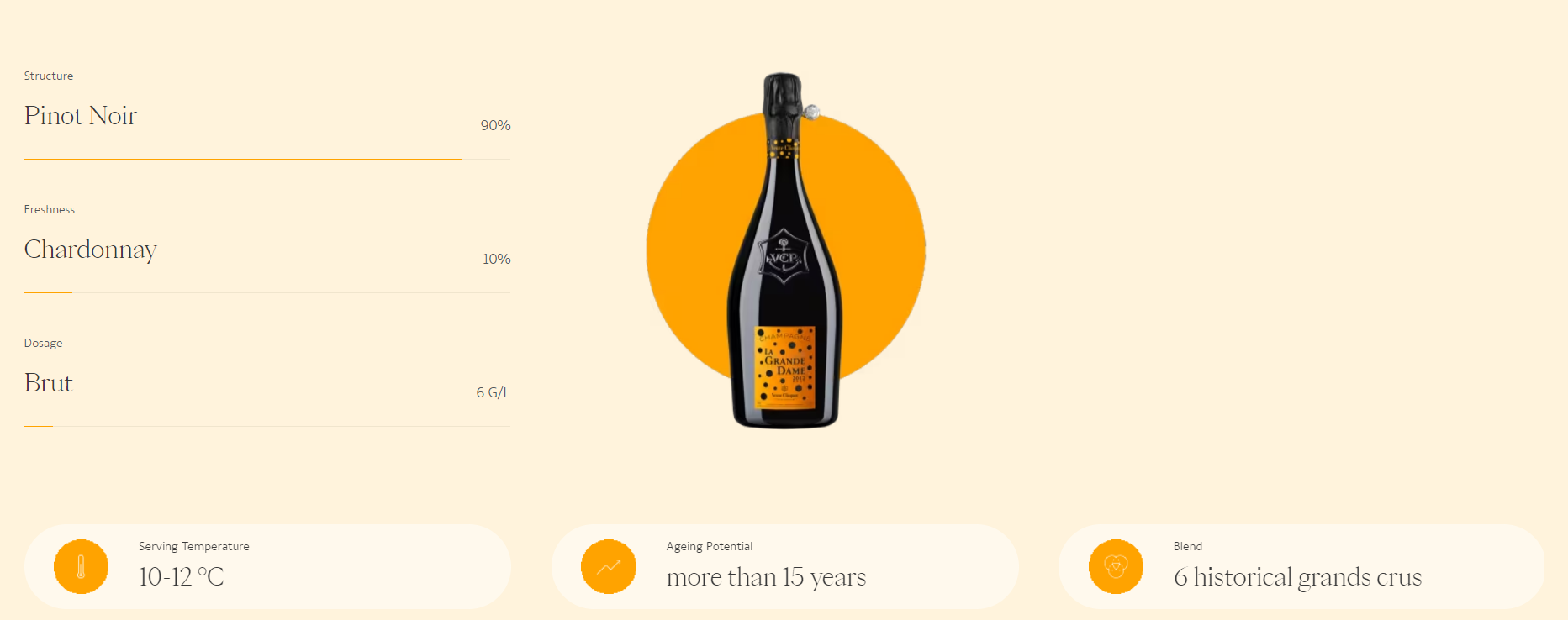
Task: Click the Structure label
Action: click(x=49, y=76)
